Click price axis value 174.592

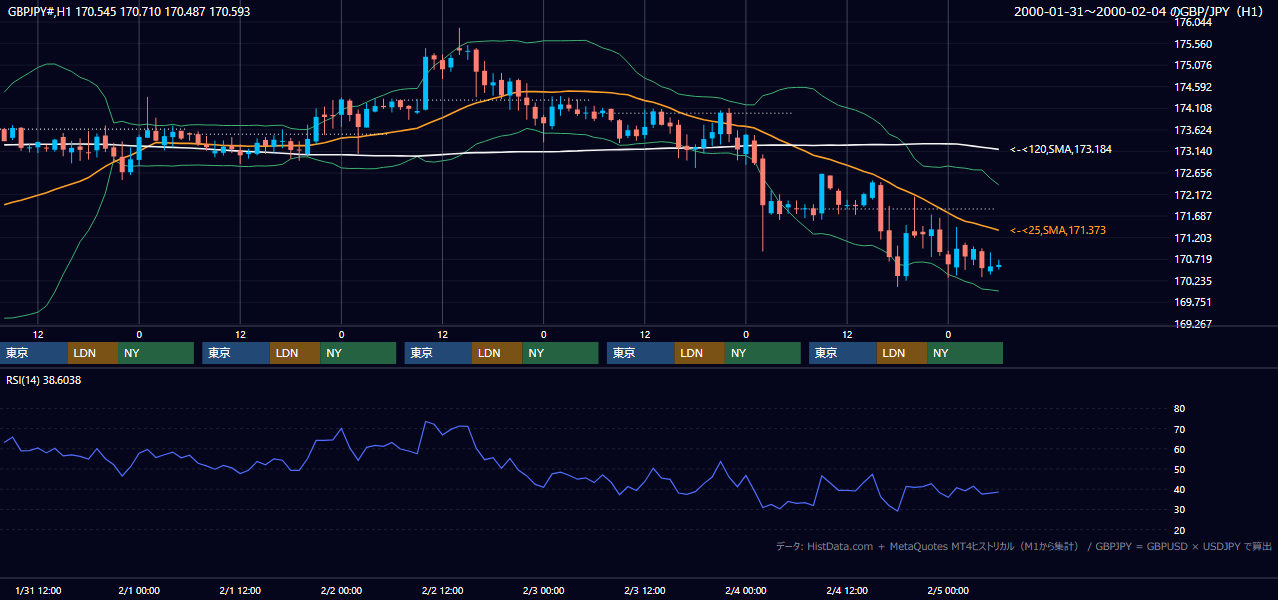(x=1193, y=87)
